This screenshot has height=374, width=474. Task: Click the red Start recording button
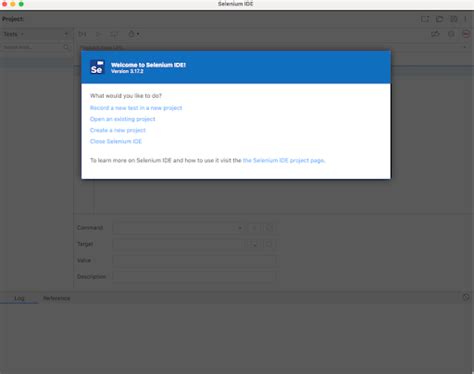466,34
